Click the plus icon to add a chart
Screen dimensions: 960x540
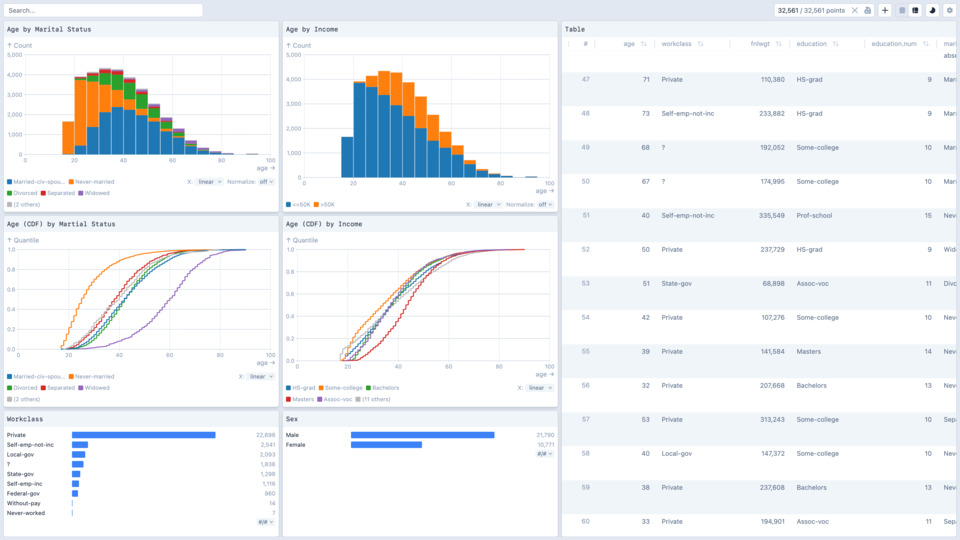click(x=885, y=10)
